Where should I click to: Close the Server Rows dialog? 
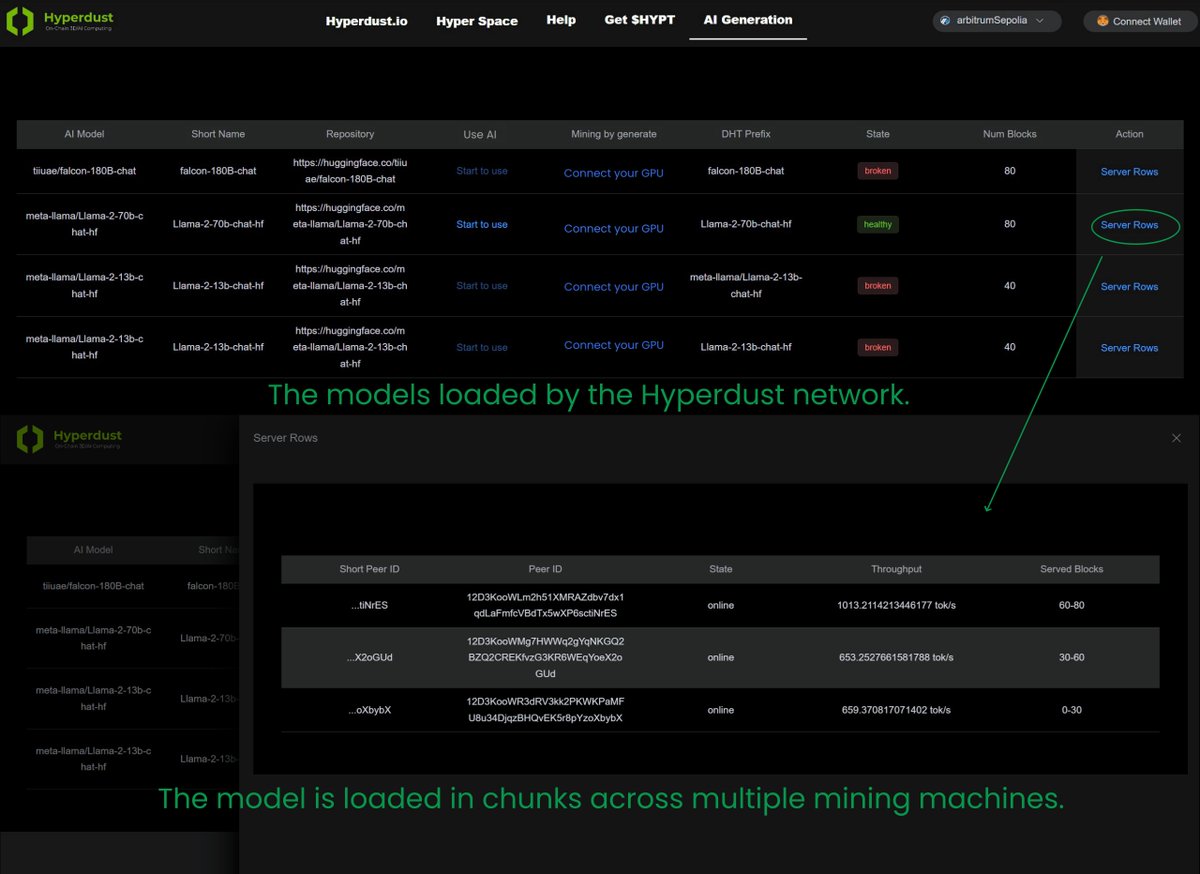point(1176,438)
